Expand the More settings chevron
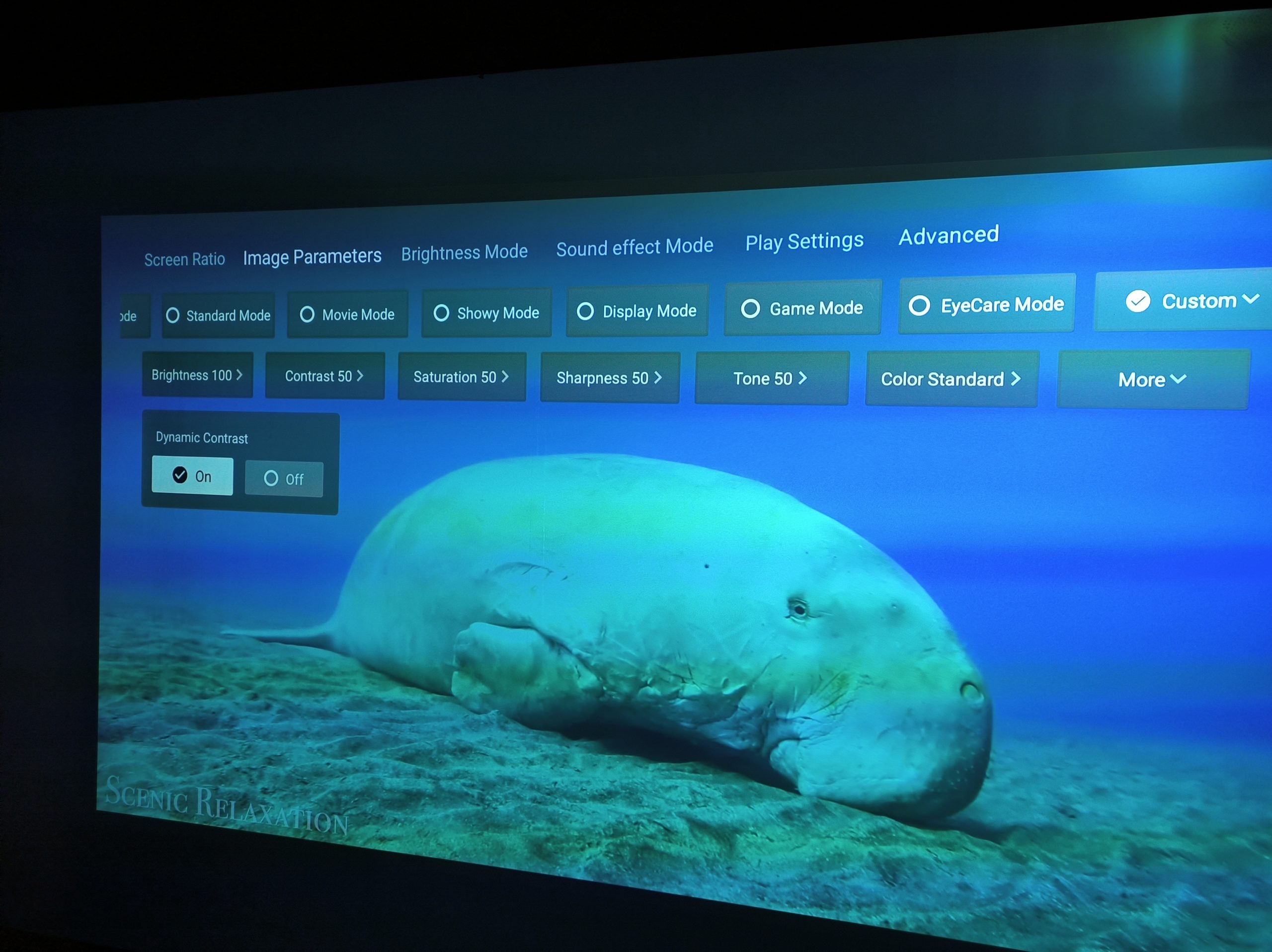 [1152, 380]
